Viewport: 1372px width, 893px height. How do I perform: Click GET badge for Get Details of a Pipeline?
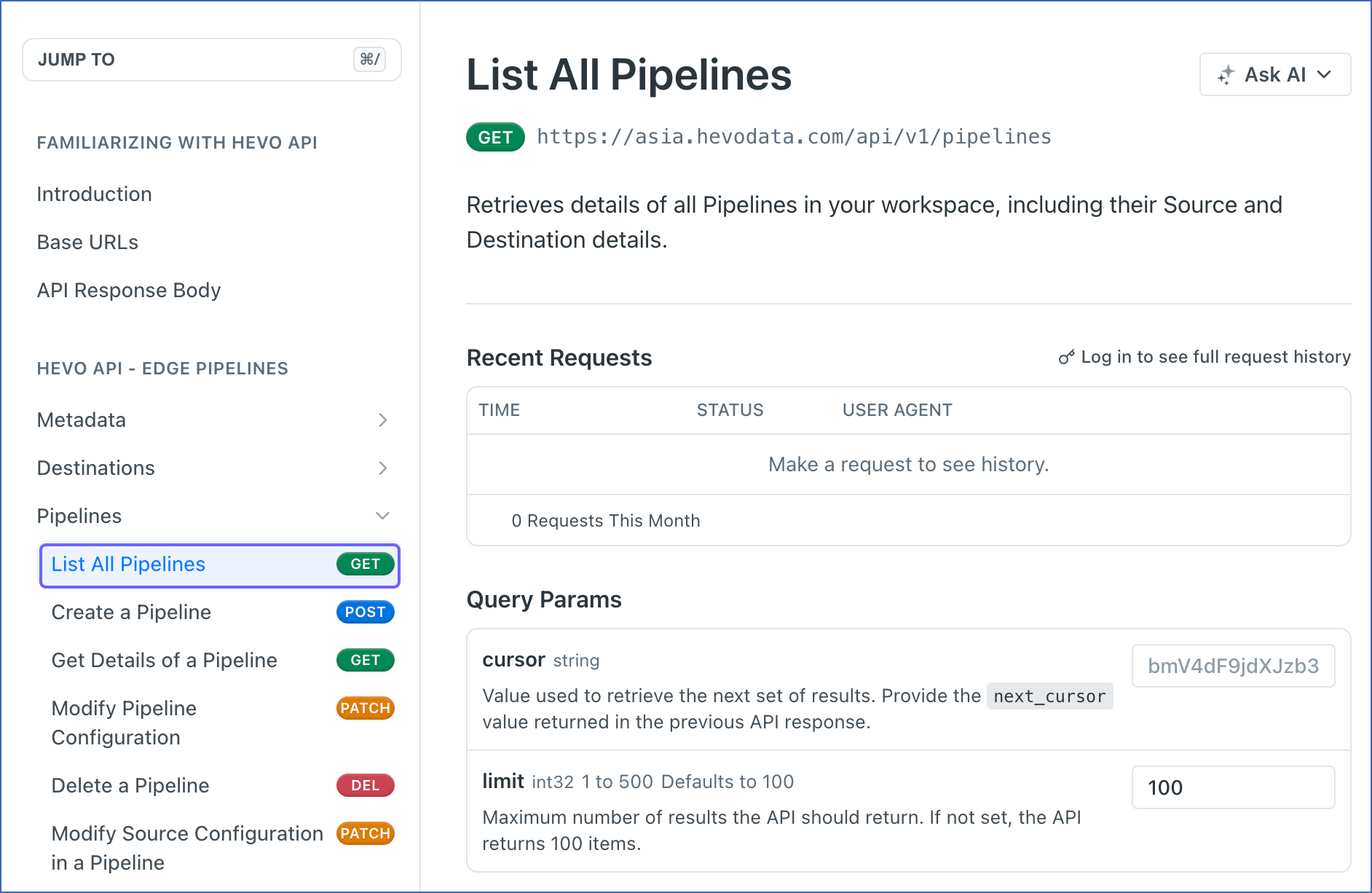pyautogui.click(x=366, y=660)
